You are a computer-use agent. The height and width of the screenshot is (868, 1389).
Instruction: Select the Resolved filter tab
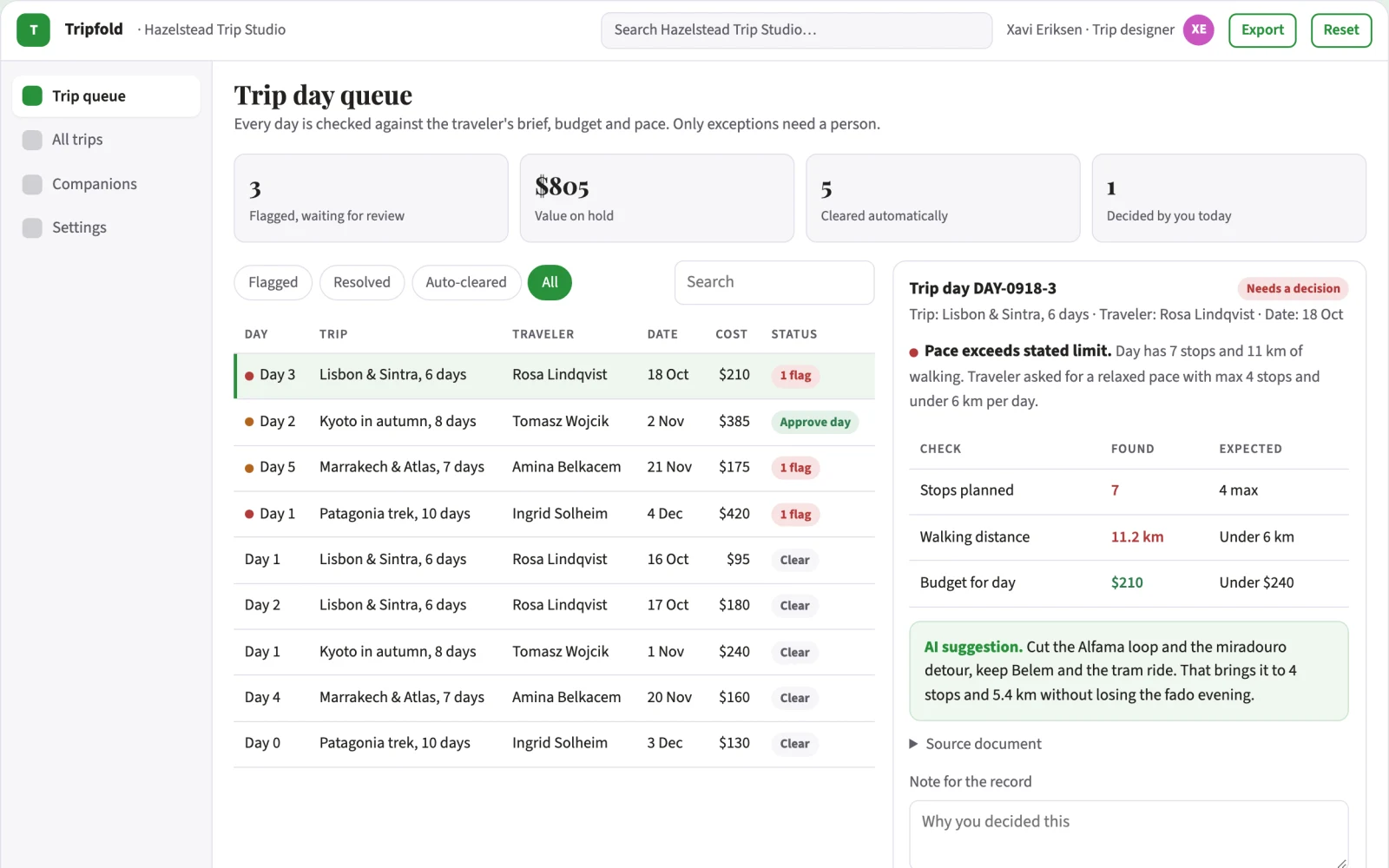click(362, 282)
